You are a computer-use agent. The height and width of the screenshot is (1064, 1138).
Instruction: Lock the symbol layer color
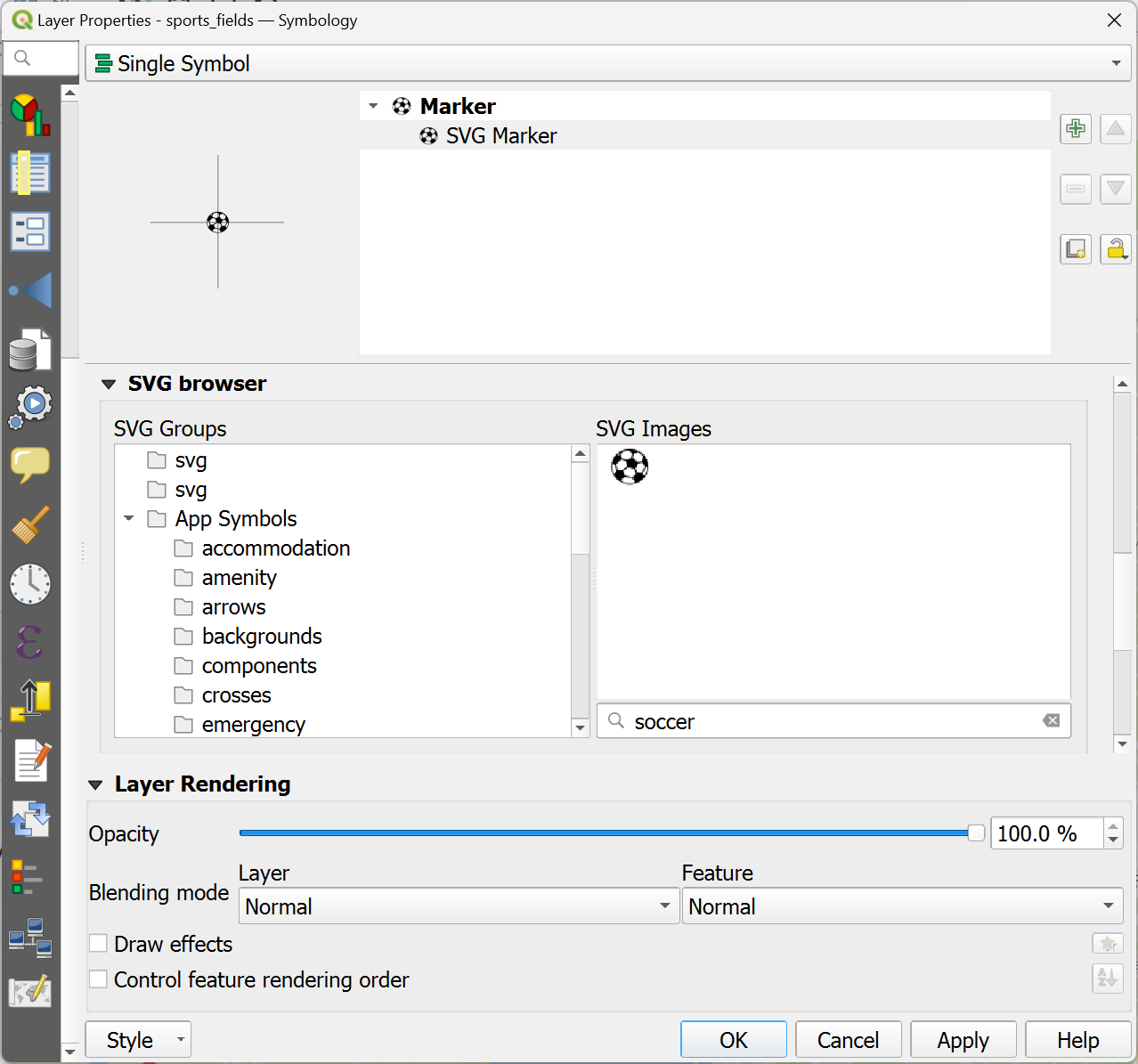(1115, 249)
